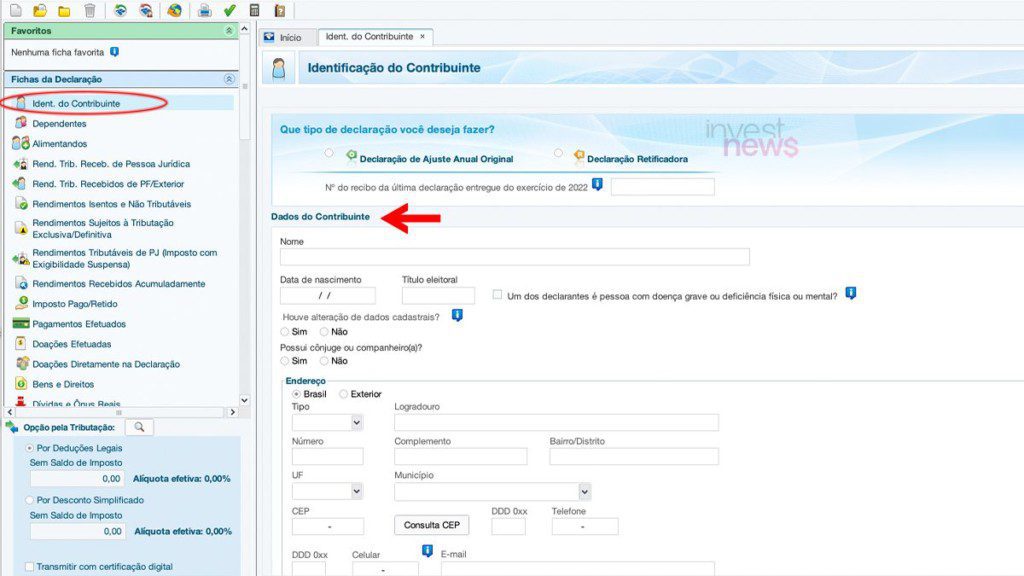Click sidebar horizontal scroll right arrow
The width and height of the screenshot is (1024, 576).
[x=232, y=412]
